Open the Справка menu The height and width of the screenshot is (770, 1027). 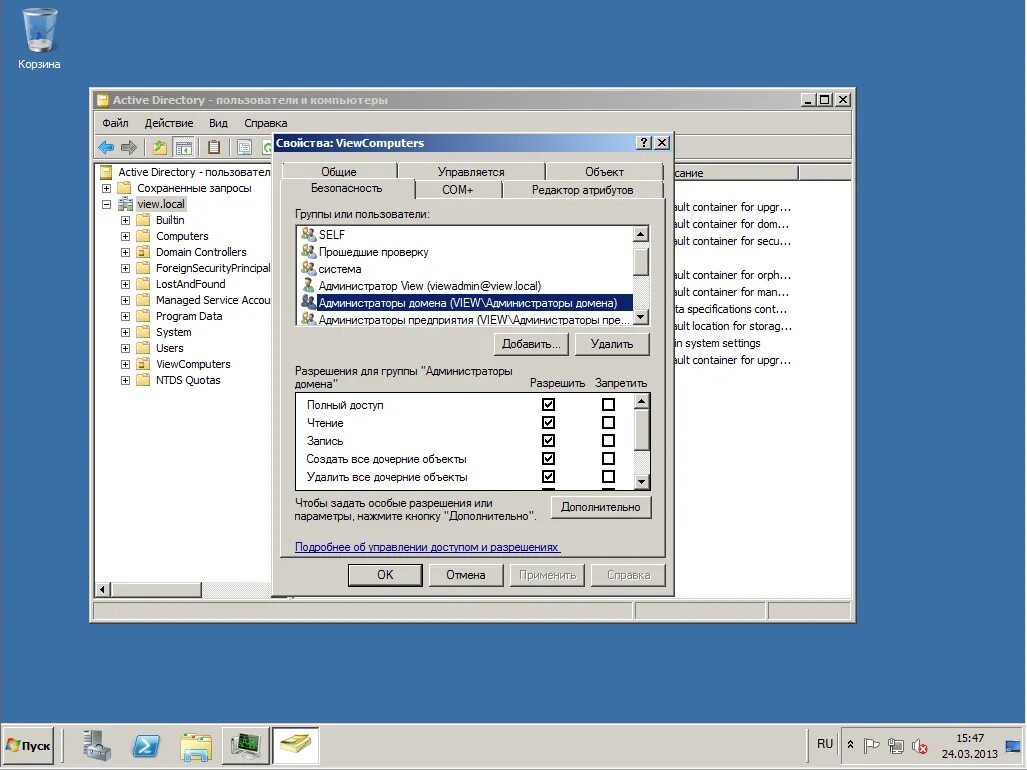(265, 123)
